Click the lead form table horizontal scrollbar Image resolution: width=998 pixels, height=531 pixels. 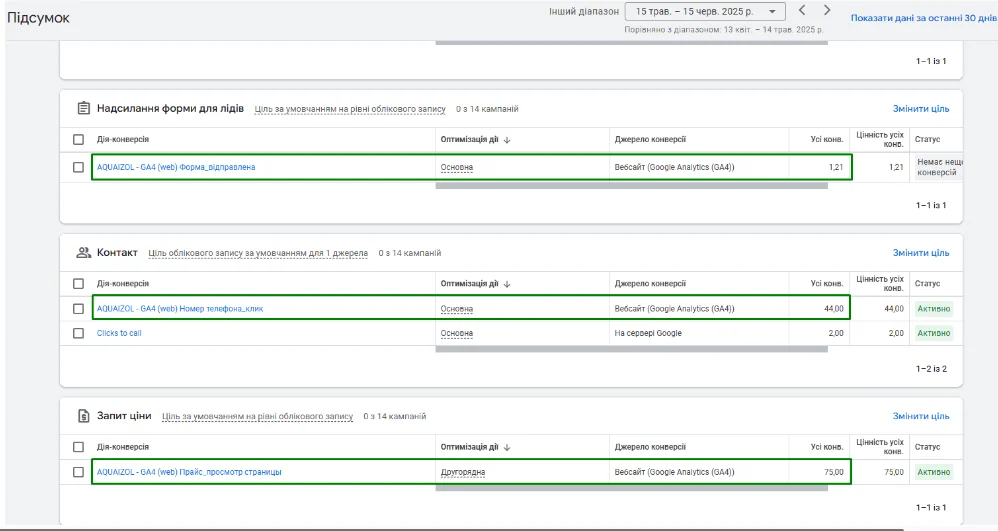point(631,186)
